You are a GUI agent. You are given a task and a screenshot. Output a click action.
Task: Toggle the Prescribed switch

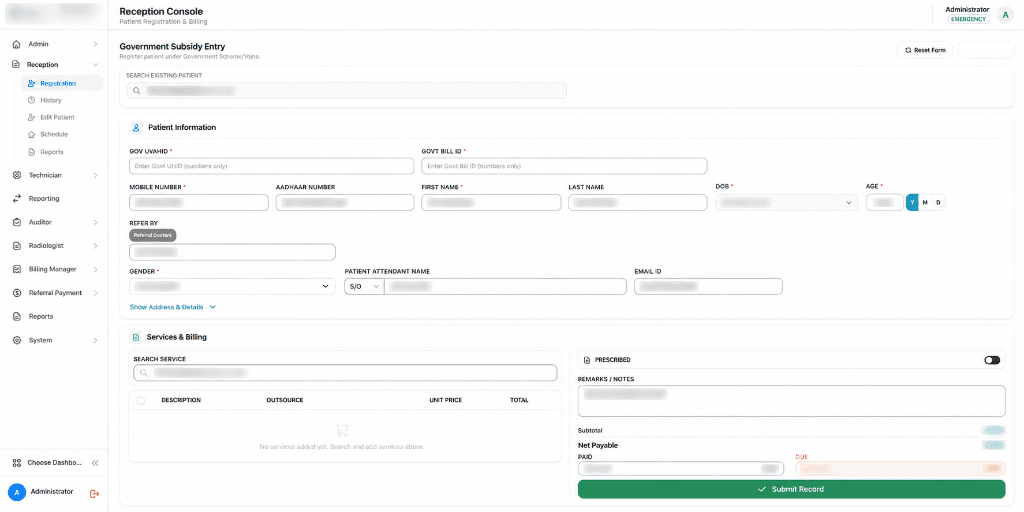coord(992,360)
